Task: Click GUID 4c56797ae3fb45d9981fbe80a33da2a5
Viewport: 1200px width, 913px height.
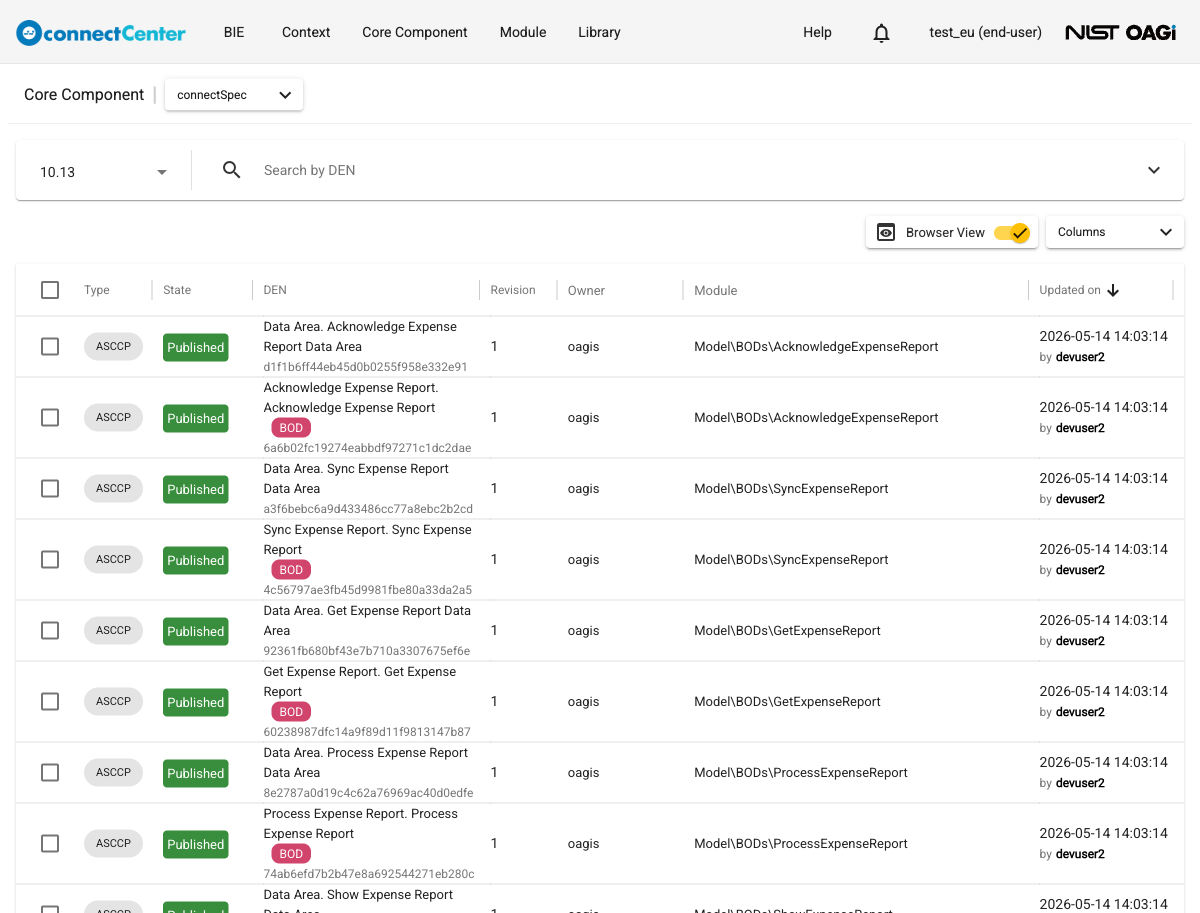Action: 367,590
